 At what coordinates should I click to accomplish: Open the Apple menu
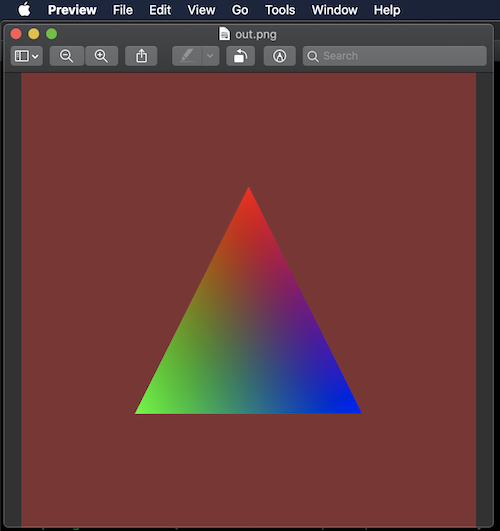coord(24,9)
